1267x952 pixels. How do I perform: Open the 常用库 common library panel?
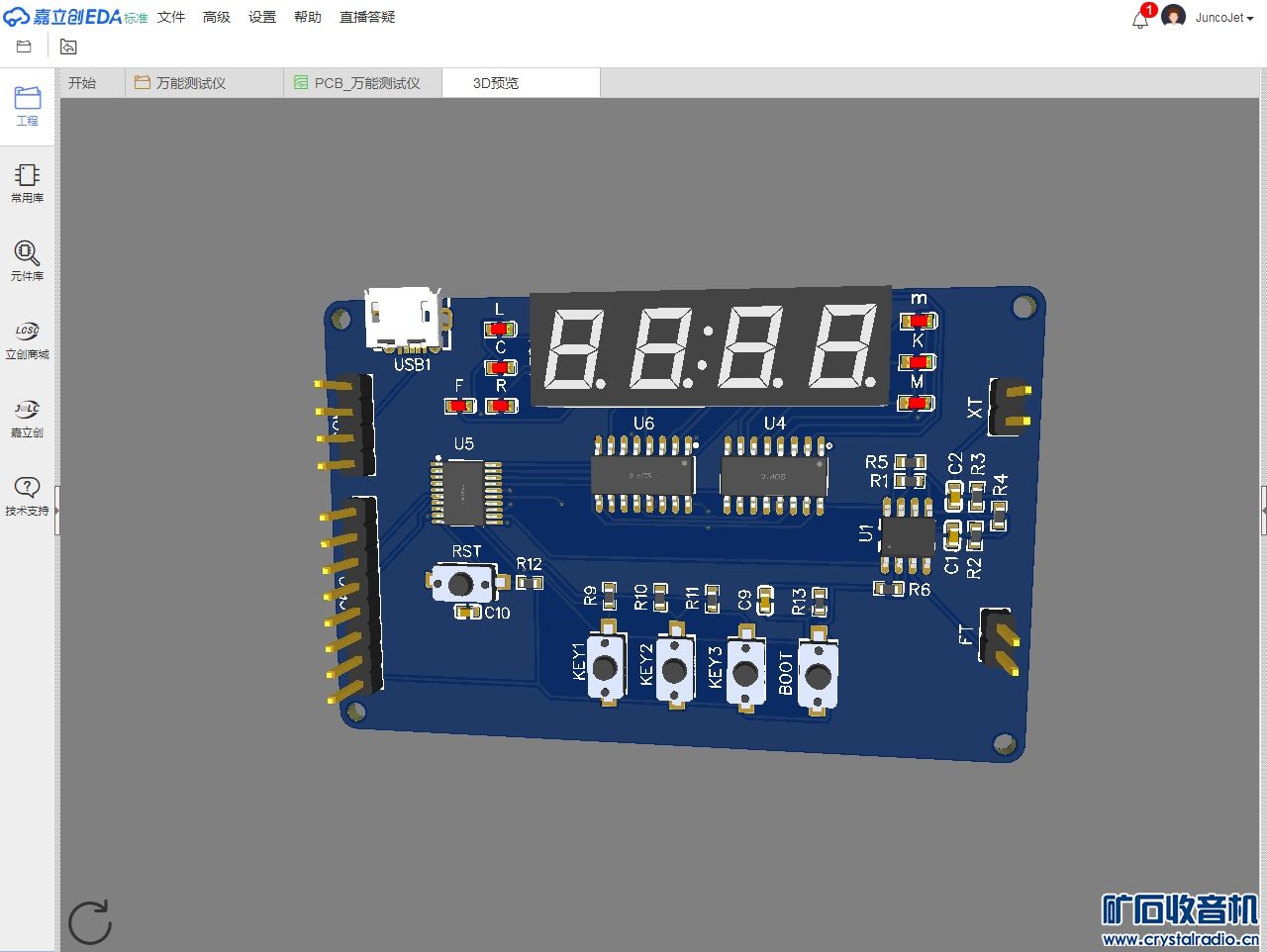click(x=27, y=183)
